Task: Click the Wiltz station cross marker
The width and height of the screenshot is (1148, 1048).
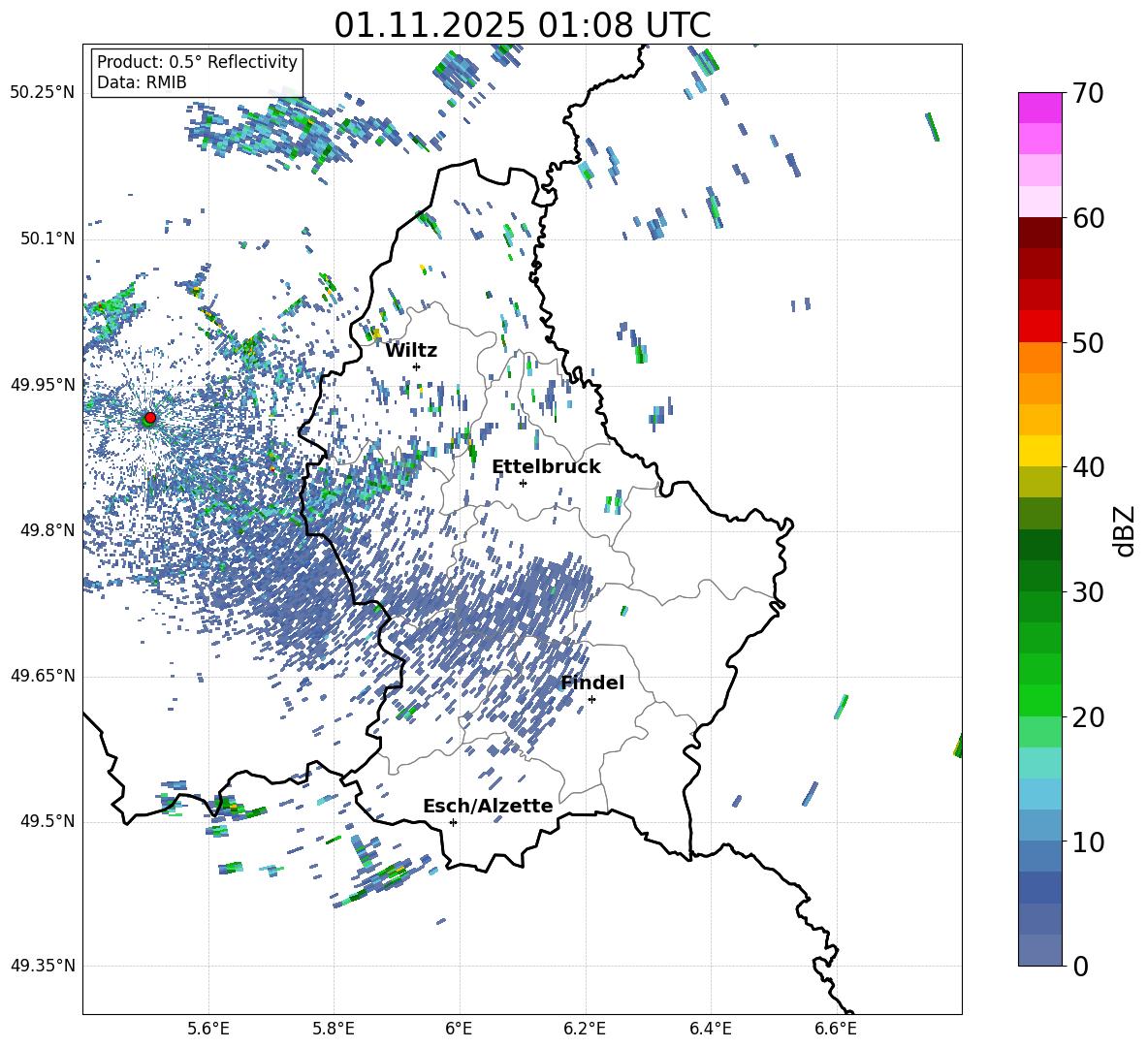Action: click(417, 366)
